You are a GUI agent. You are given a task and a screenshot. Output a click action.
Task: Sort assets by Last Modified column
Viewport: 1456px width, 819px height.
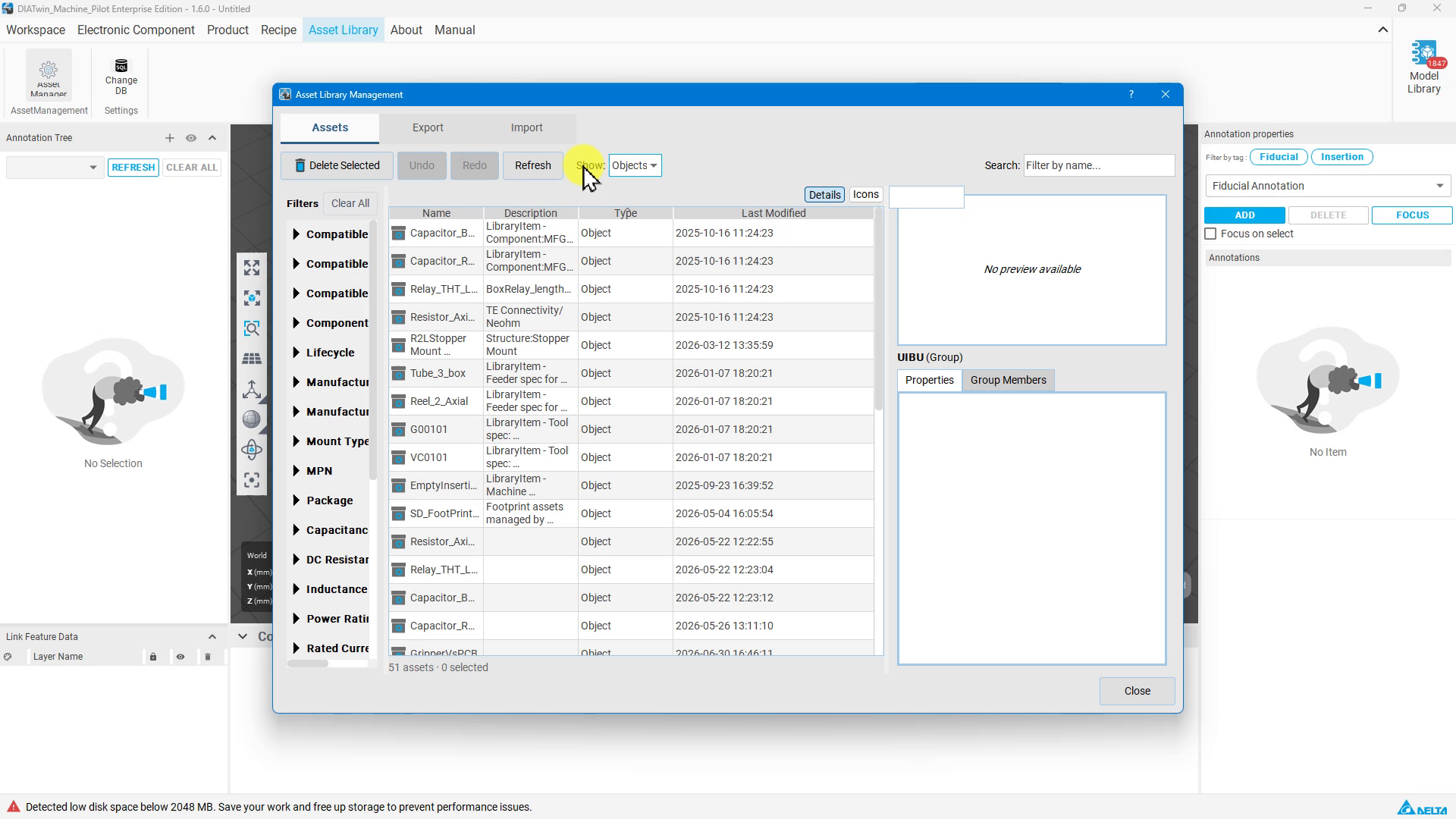[773, 213]
